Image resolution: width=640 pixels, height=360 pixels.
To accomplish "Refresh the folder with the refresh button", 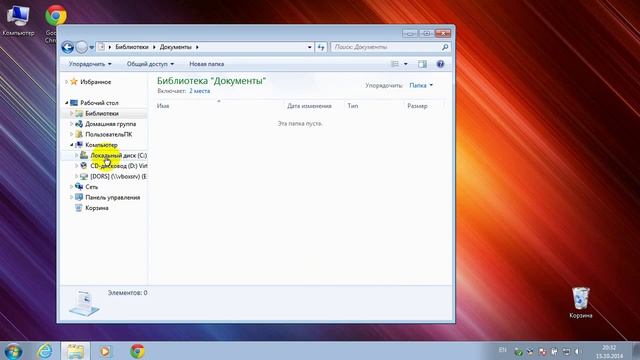I will point(321,47).
